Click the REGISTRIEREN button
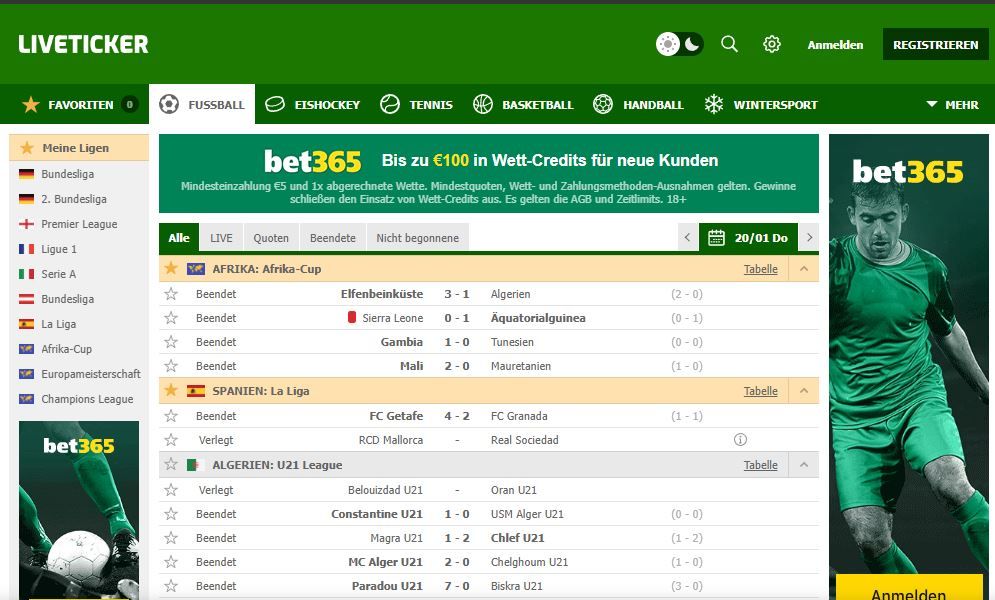 pyautogui.click(x=935, y=44)
